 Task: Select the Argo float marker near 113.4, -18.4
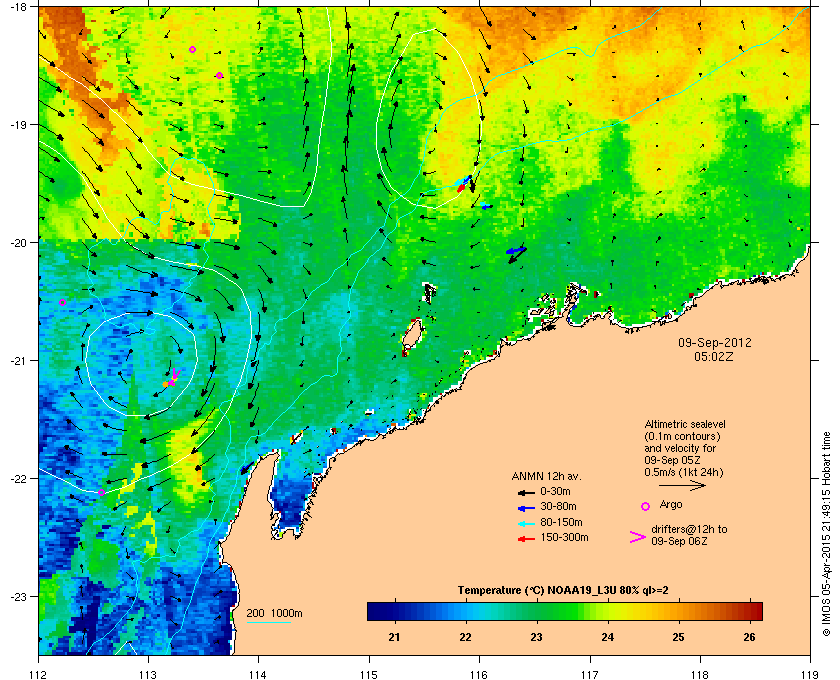pos(192,49)
